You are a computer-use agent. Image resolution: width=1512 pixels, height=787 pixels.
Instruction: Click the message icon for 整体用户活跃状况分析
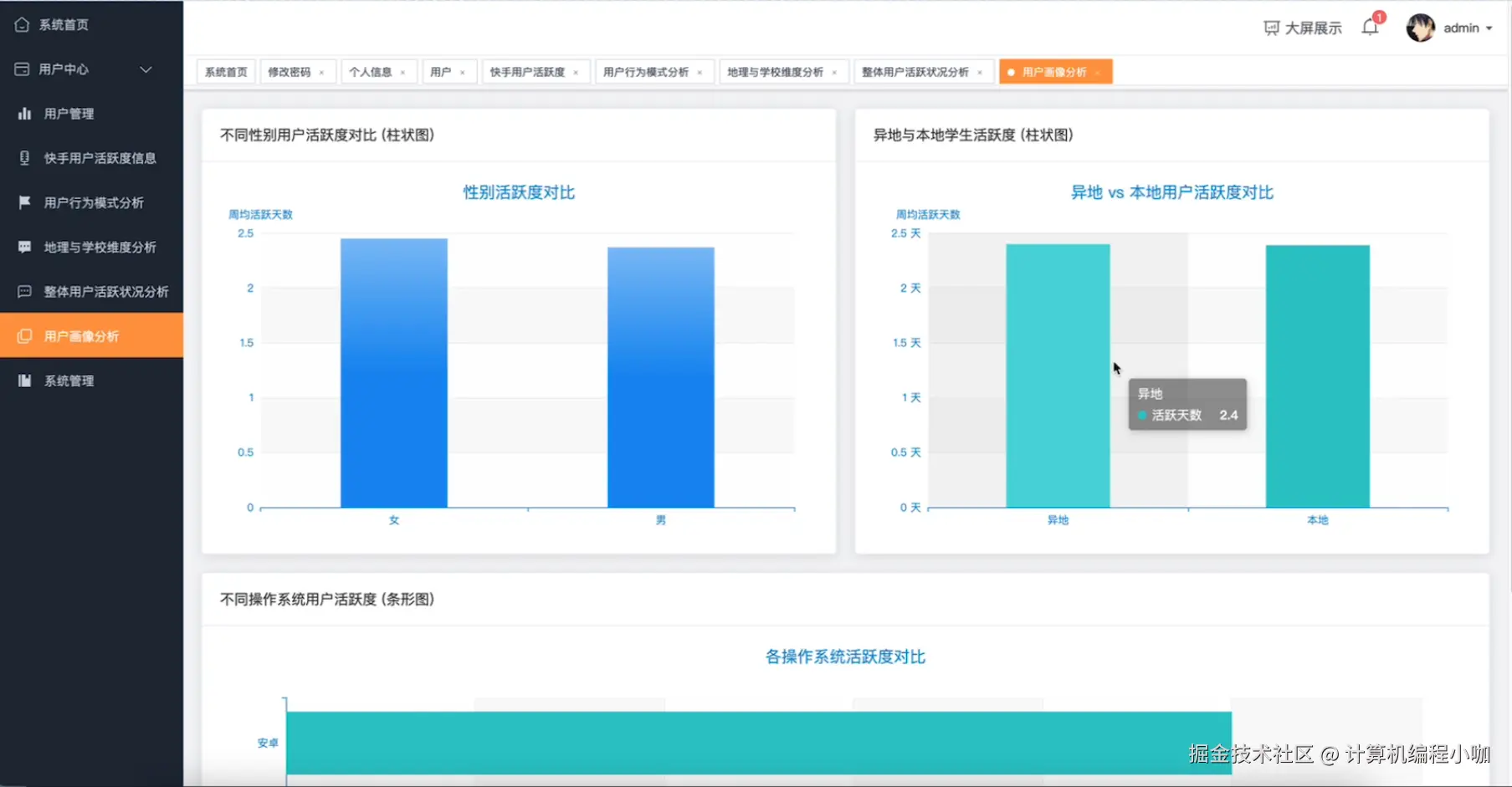(x=25, y=291)
